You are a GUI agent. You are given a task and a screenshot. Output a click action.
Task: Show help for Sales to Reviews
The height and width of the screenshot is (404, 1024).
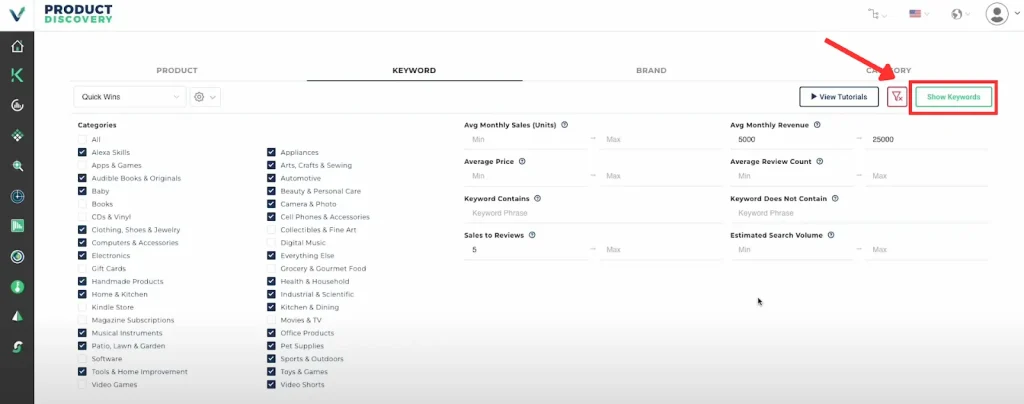coord(532,235)
